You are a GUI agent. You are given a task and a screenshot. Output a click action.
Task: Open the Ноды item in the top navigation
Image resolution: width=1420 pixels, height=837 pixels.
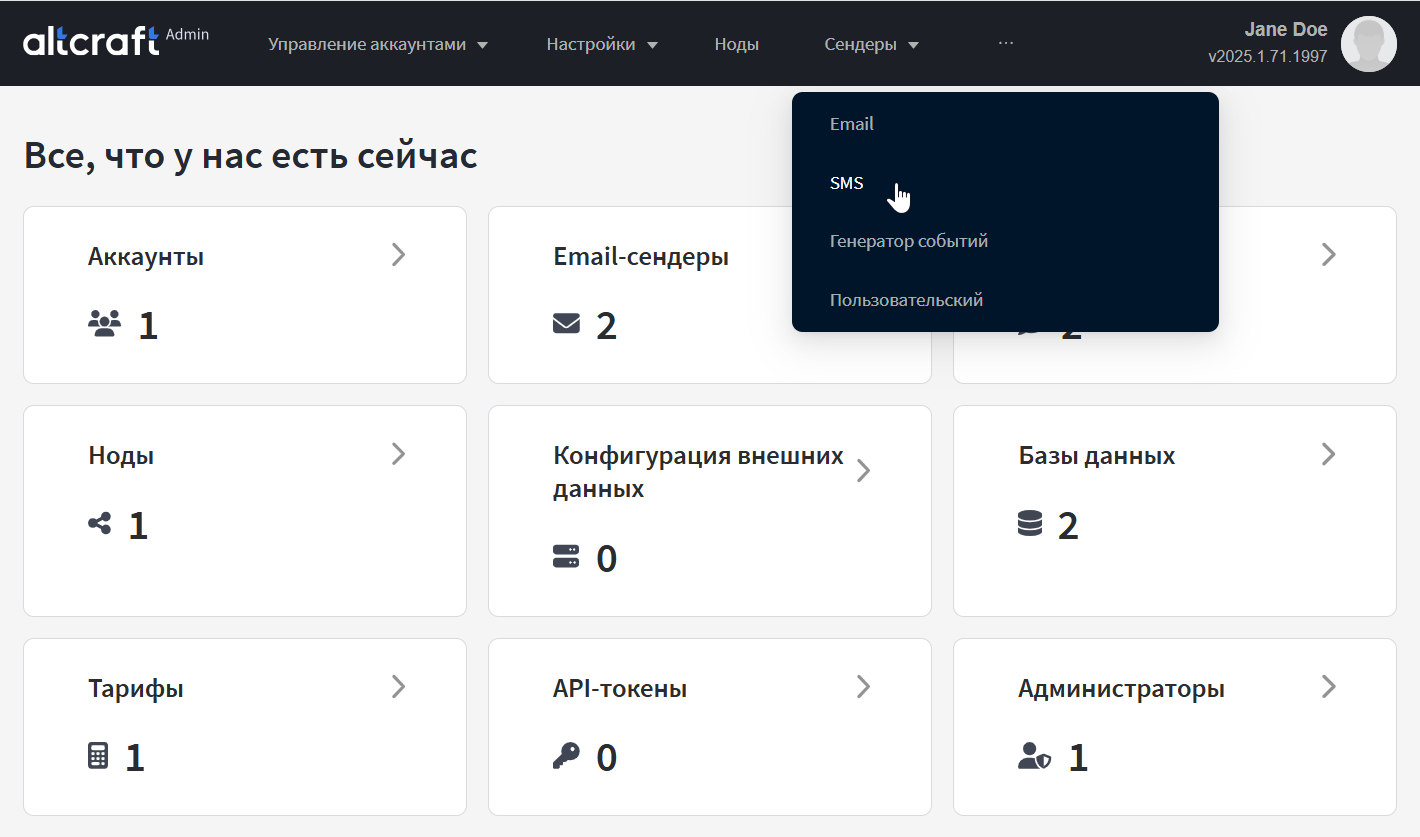736,44
